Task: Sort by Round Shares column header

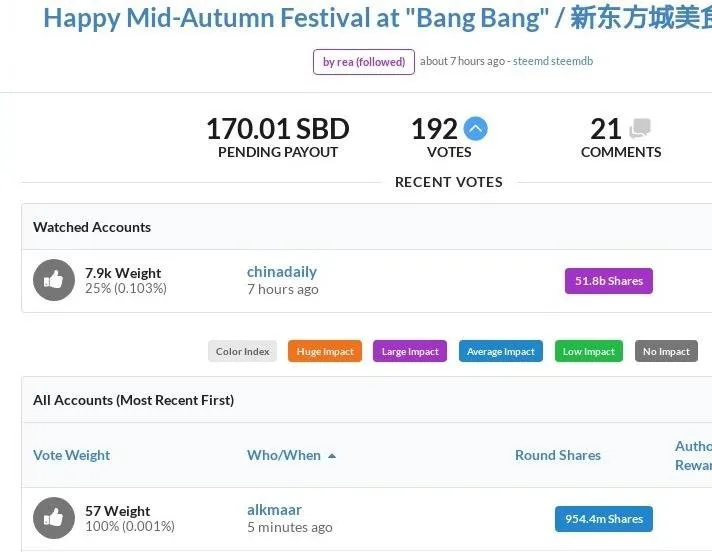Action: coord(558,455)
